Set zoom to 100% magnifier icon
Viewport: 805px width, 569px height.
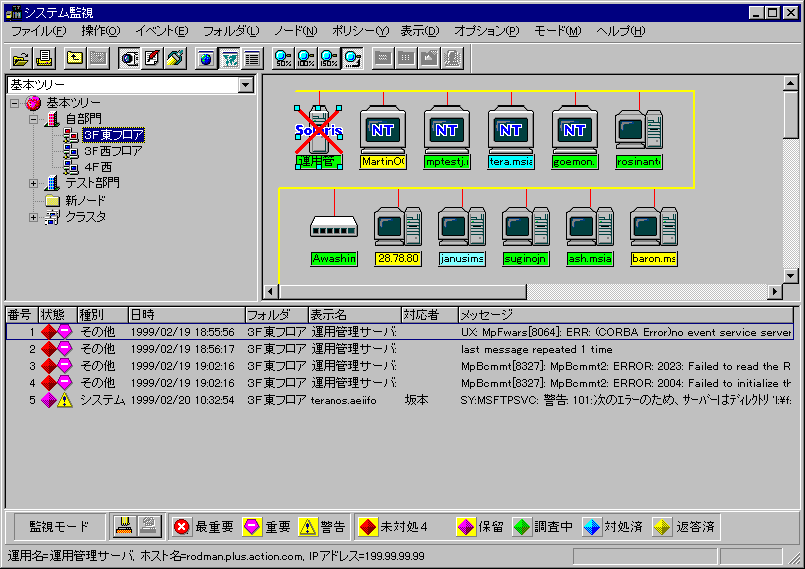[x=306, y=59]
